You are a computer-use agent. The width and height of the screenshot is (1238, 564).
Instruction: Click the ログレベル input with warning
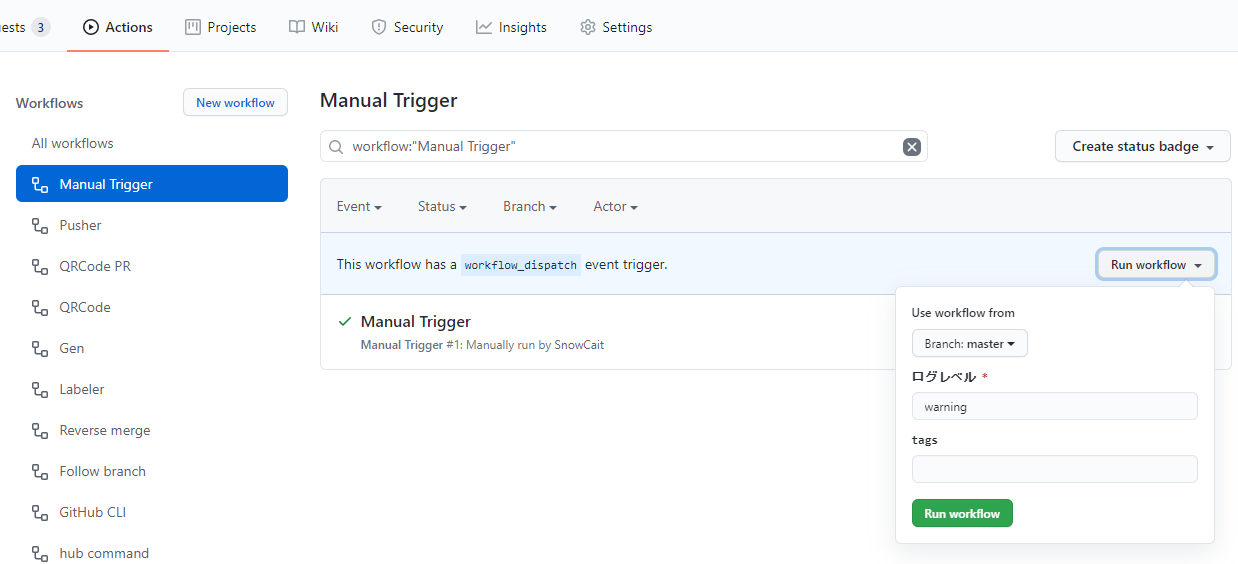[x=1054, y=406]
